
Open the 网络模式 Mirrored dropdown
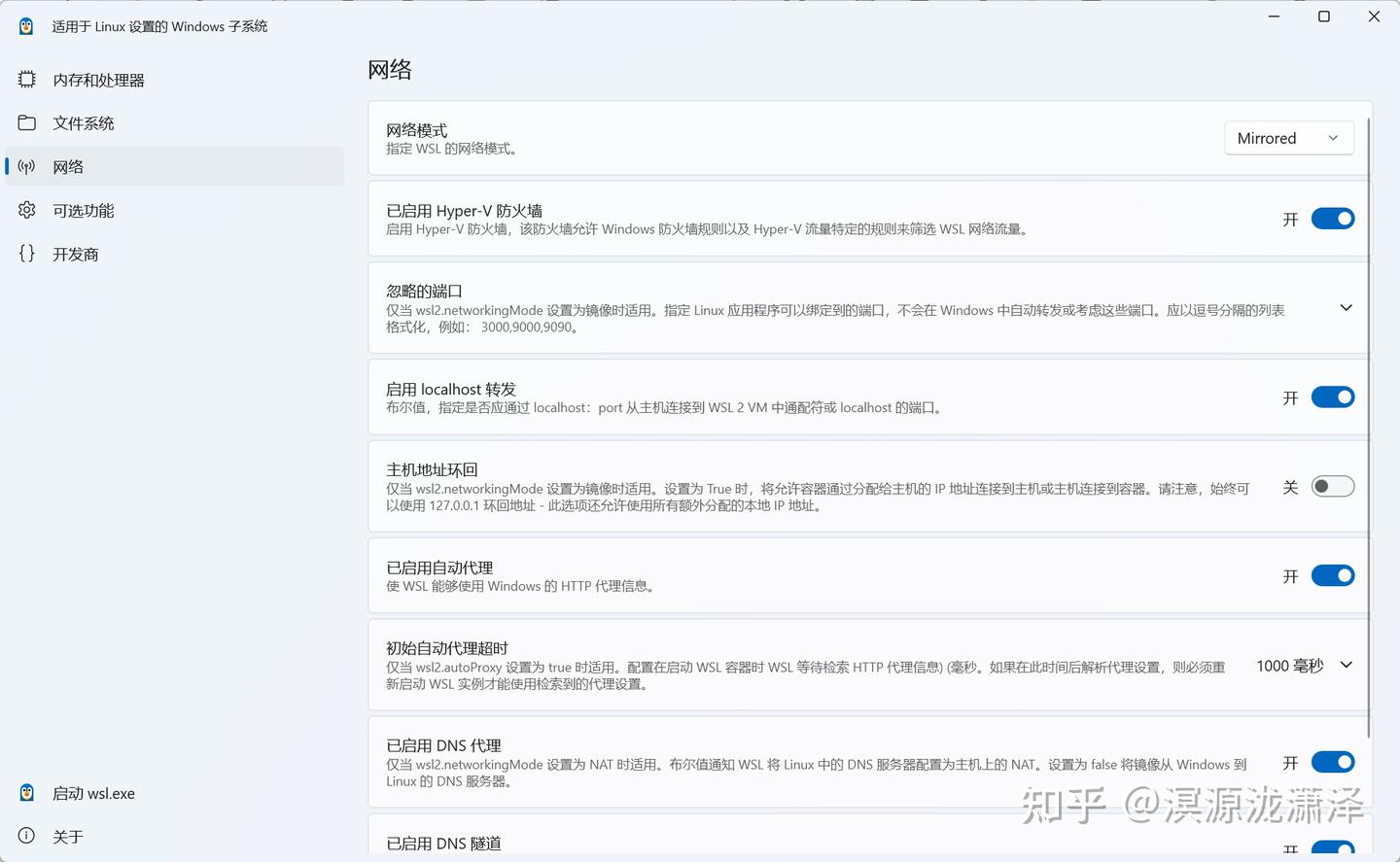1289,137
